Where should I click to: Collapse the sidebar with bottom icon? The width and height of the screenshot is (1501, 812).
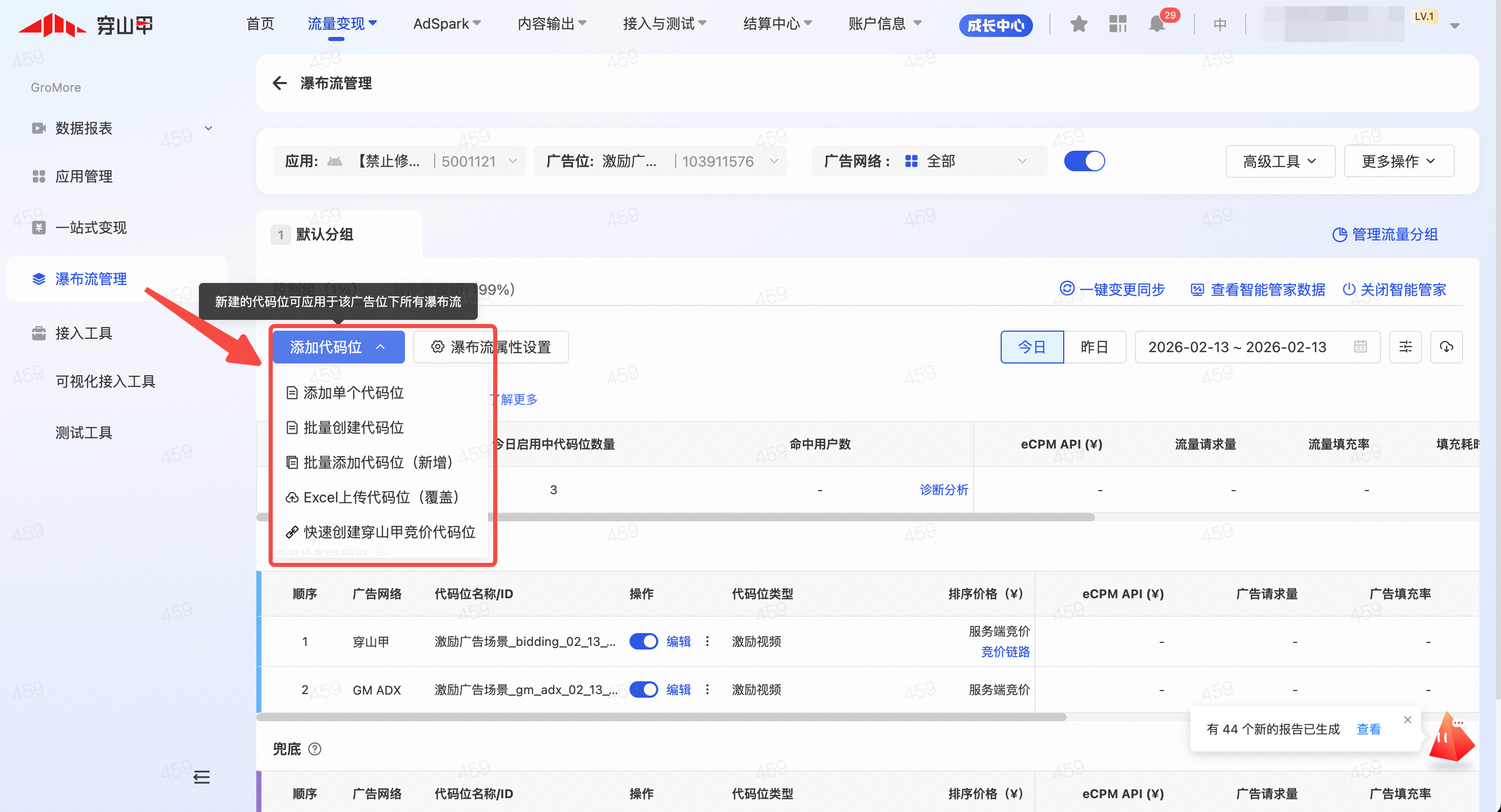201,777
